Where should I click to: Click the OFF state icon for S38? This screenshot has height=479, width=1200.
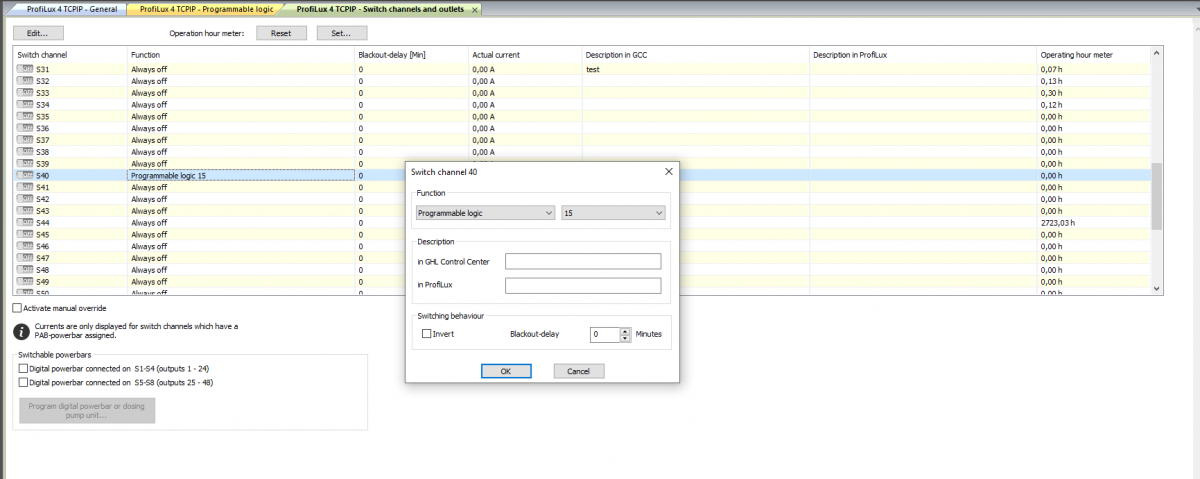pos(25,152)
